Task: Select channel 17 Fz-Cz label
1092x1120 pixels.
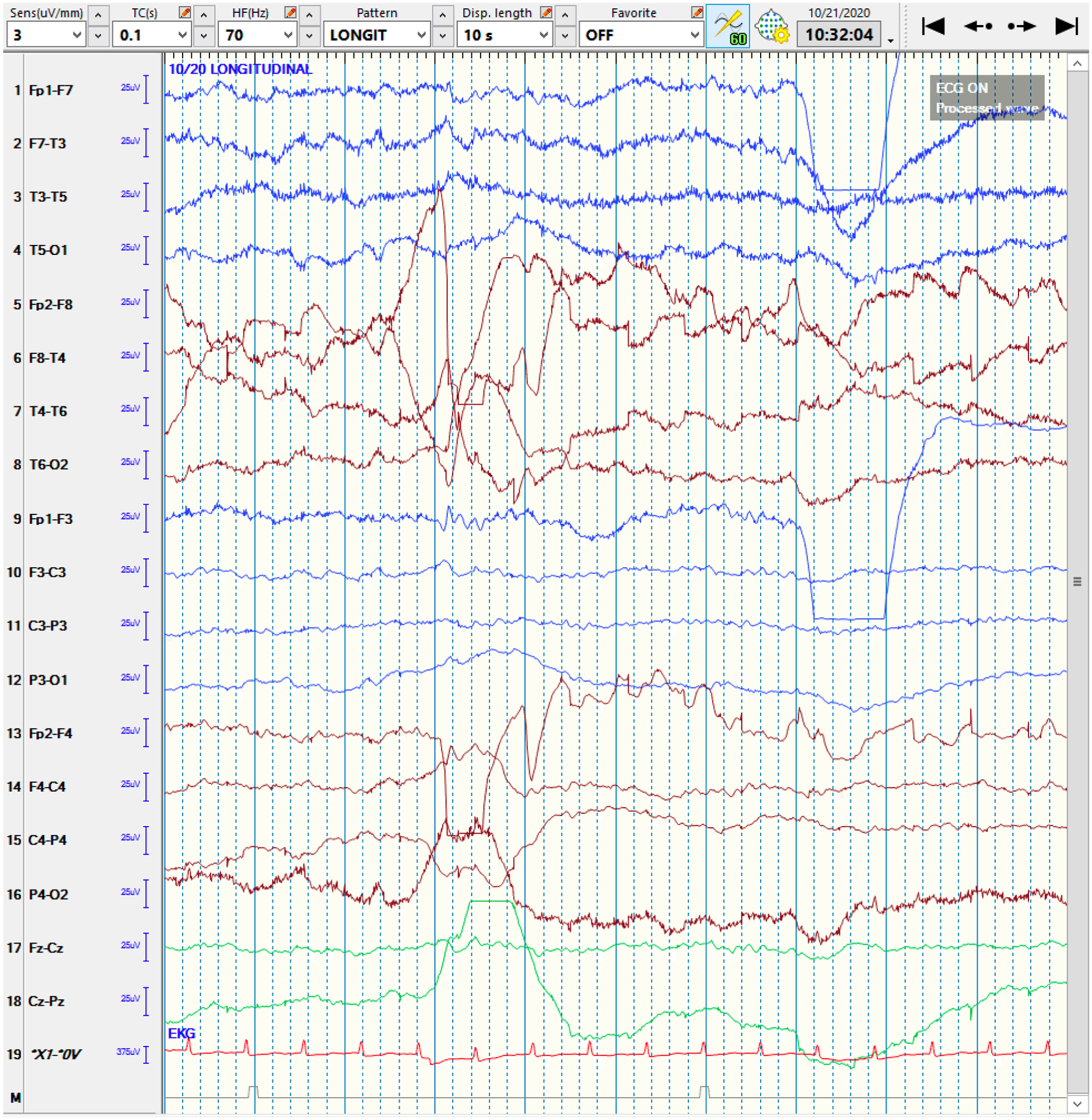Action: point(46,947)
